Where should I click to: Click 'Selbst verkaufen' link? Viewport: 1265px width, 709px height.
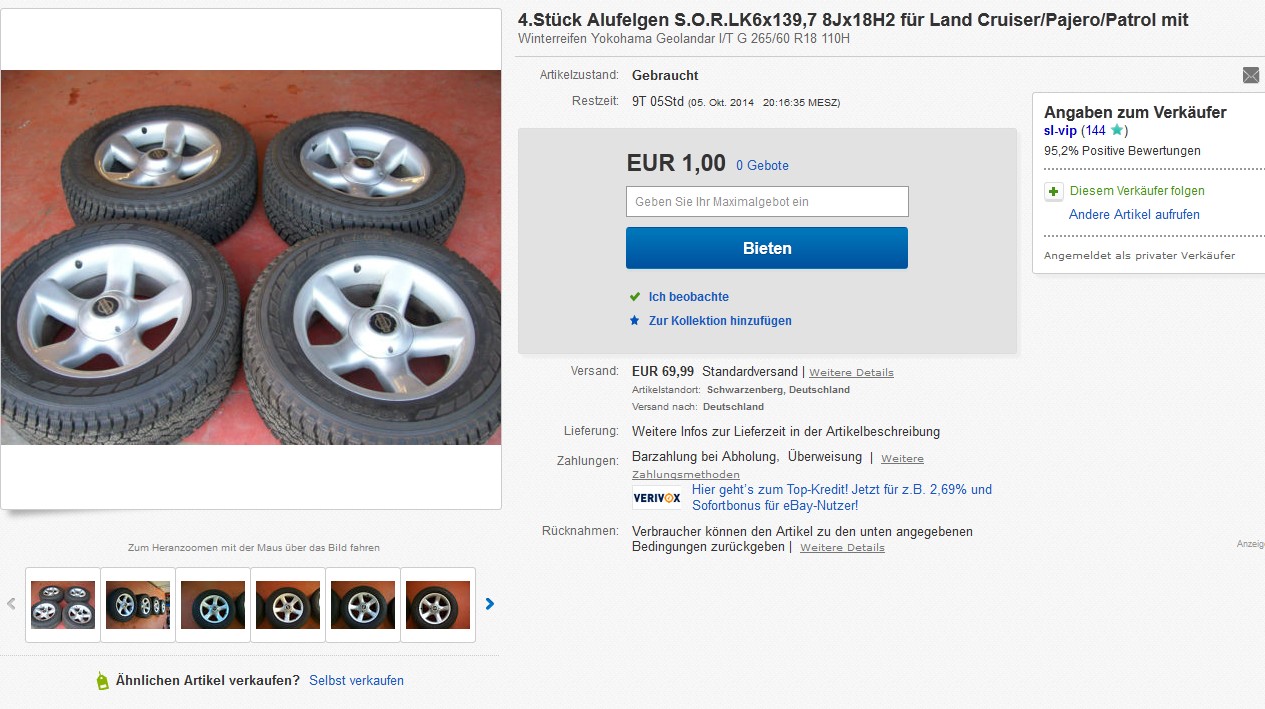[356, 681]
